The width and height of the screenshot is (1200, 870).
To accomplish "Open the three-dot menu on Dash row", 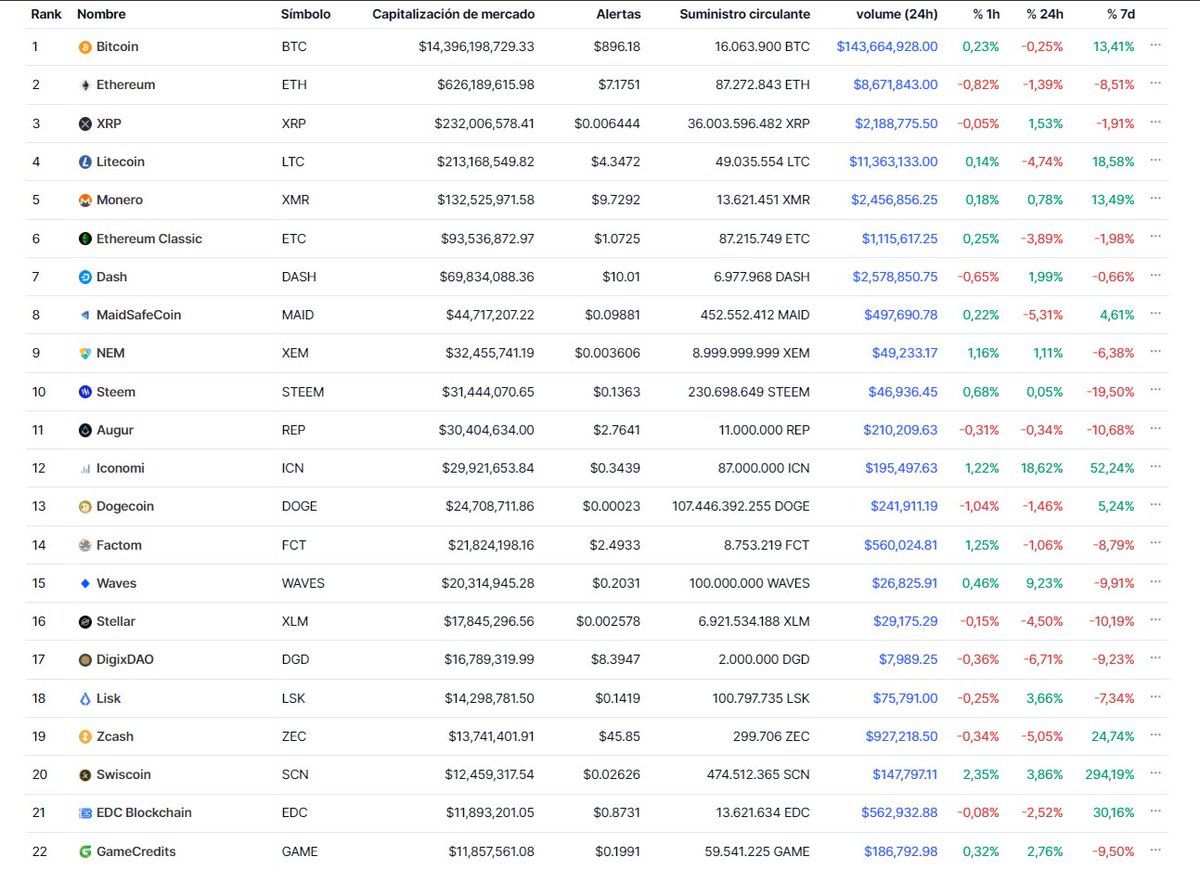I will pyautogui.click(x=1156, y=275).
